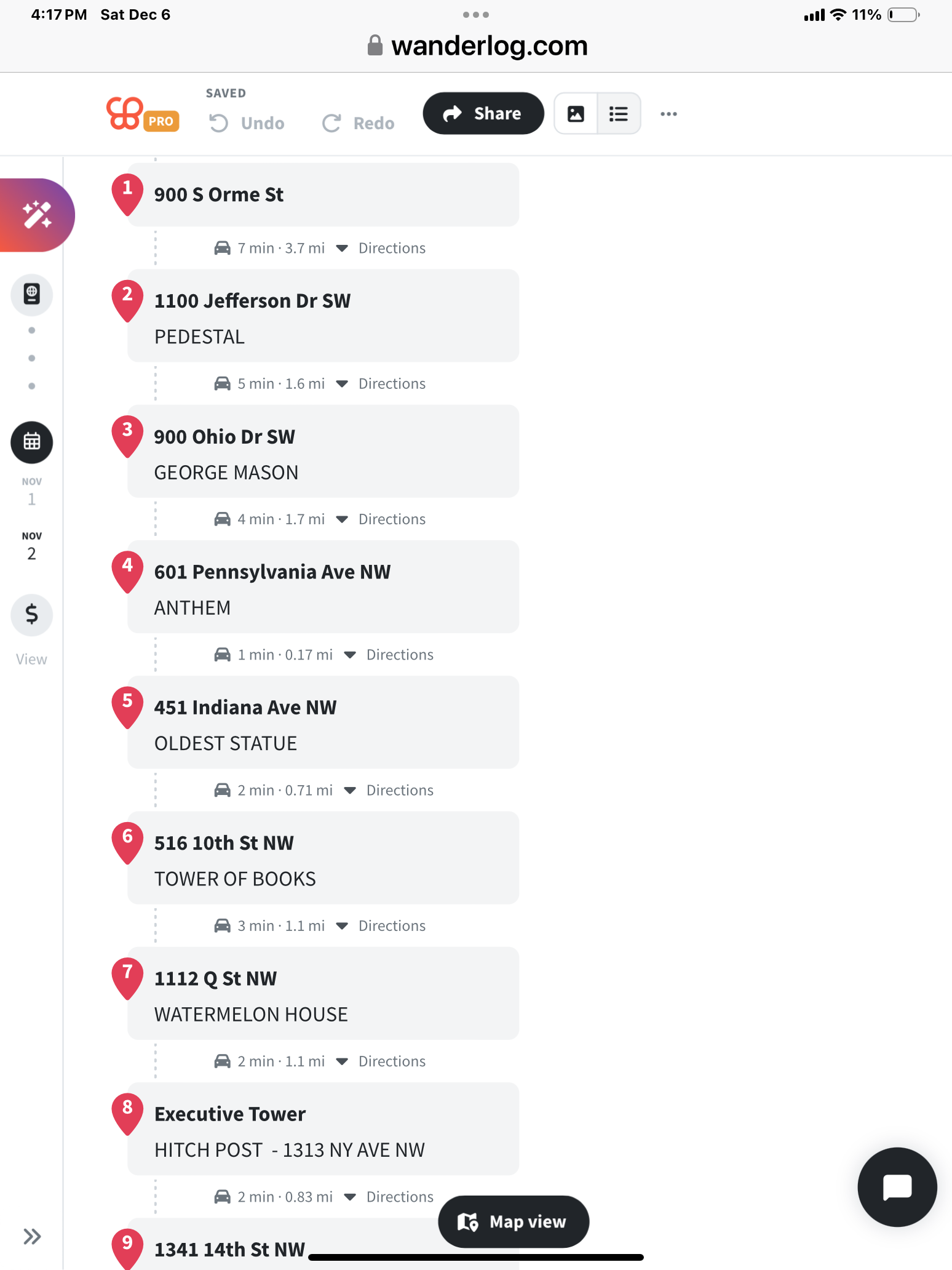Click the Wanderlog logo icon

[x=125, y=114]
